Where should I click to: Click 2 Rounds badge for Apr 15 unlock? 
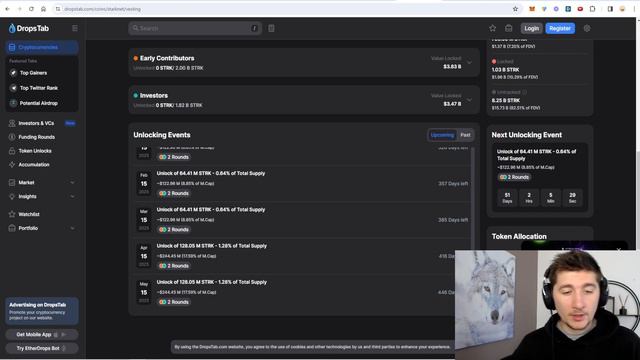pos(174,266)
